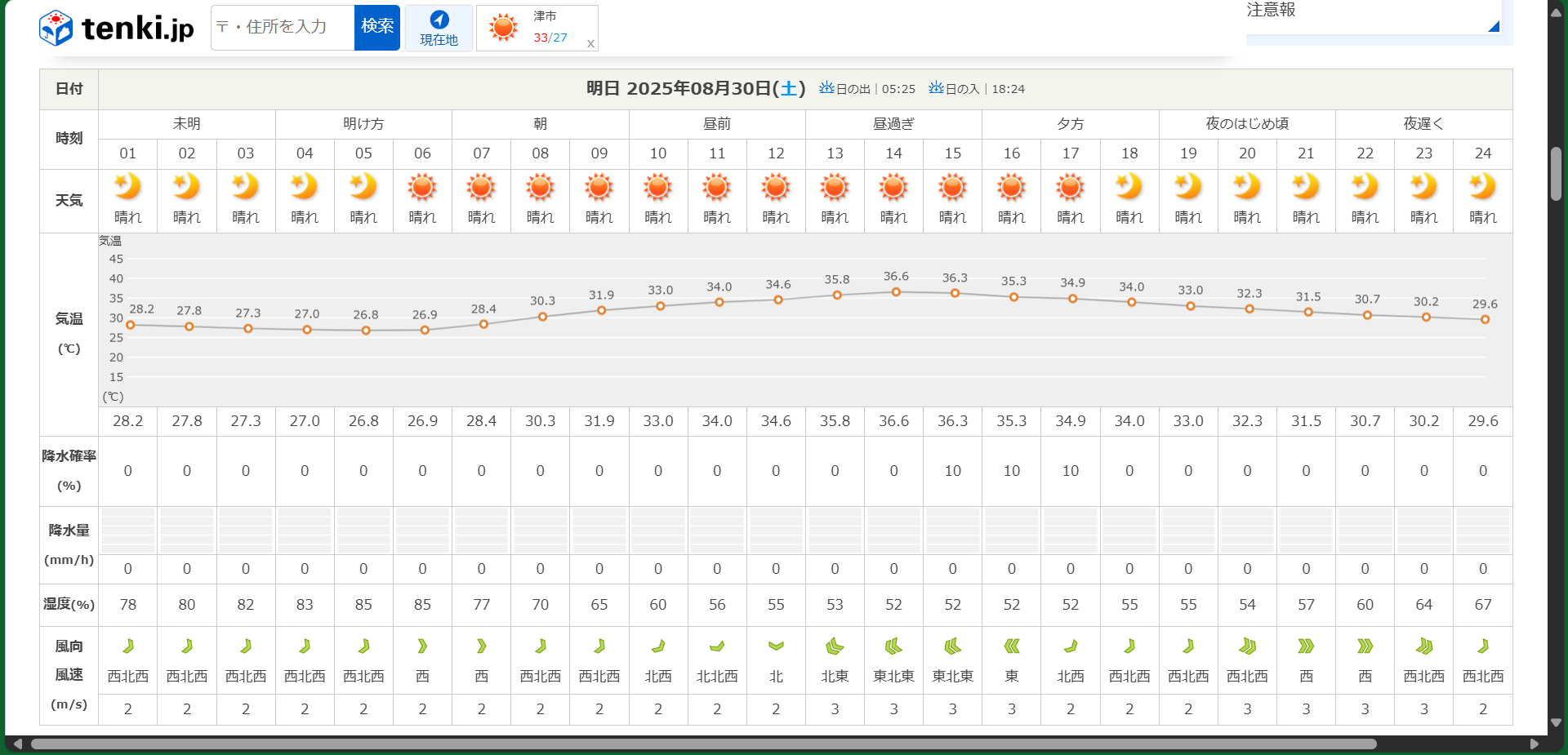This screenshot has height=755, width=1568.
Task: Click the moon weather icon at 24 o'clock
Action: [1482, 187]
